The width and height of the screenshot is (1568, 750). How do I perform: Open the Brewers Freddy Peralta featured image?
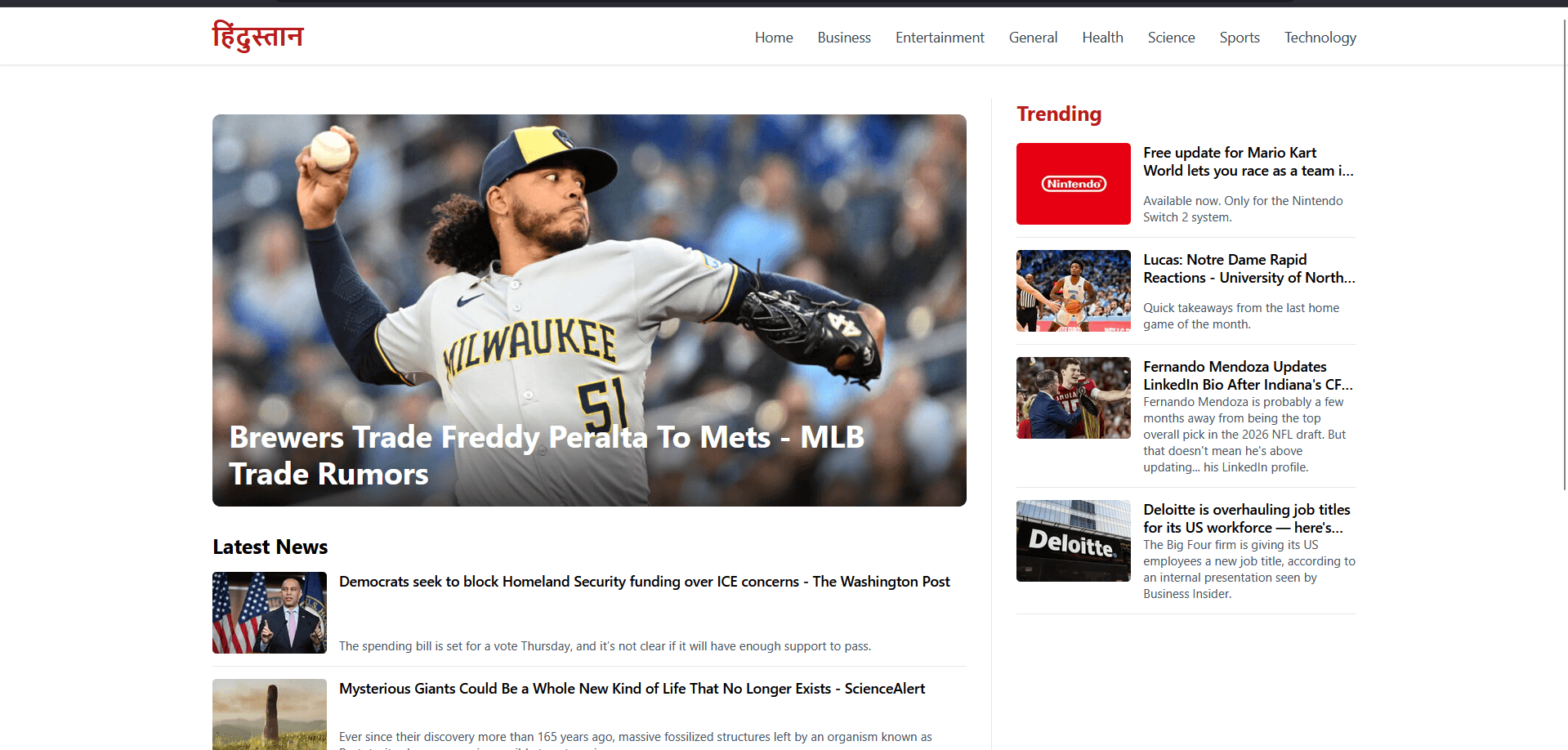click(589, 310)
